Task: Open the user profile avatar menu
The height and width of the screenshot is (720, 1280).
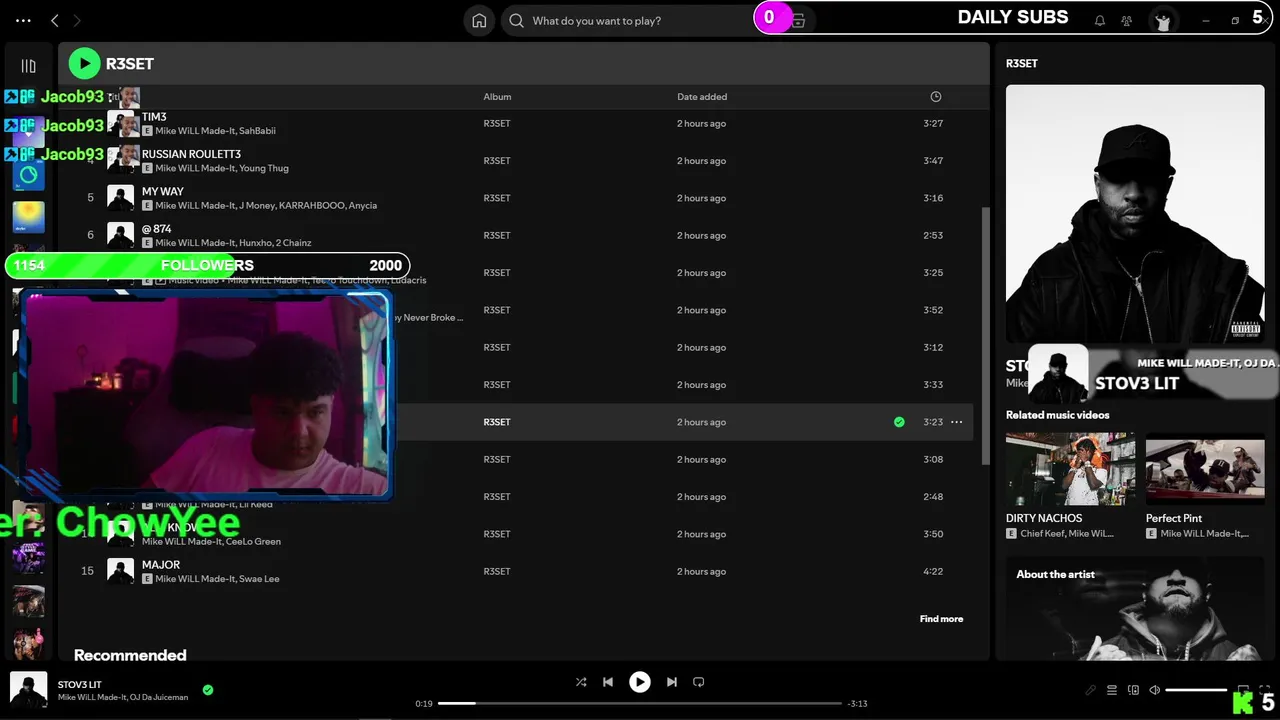Action: click(1163, 20)
